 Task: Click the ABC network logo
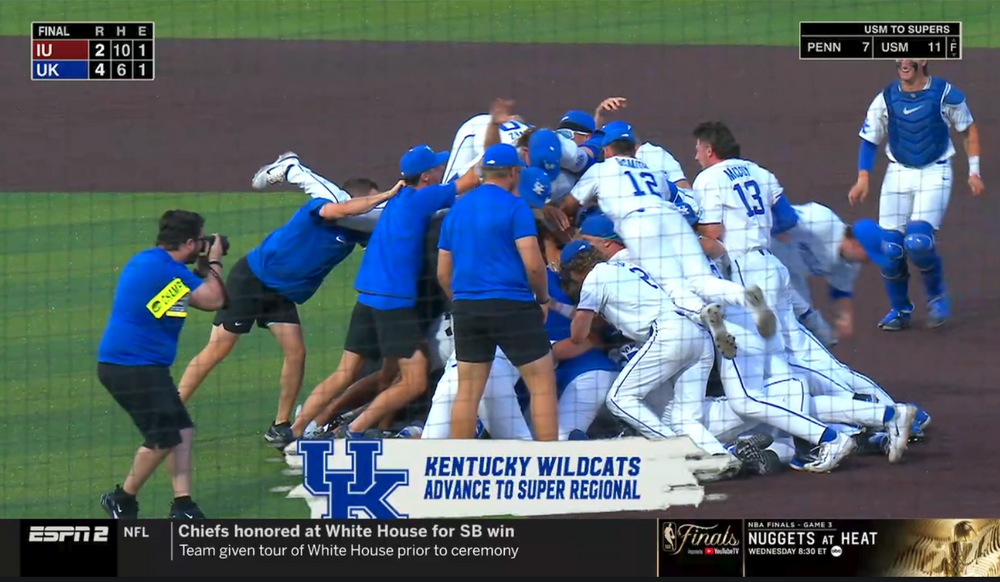click(836, 551)
